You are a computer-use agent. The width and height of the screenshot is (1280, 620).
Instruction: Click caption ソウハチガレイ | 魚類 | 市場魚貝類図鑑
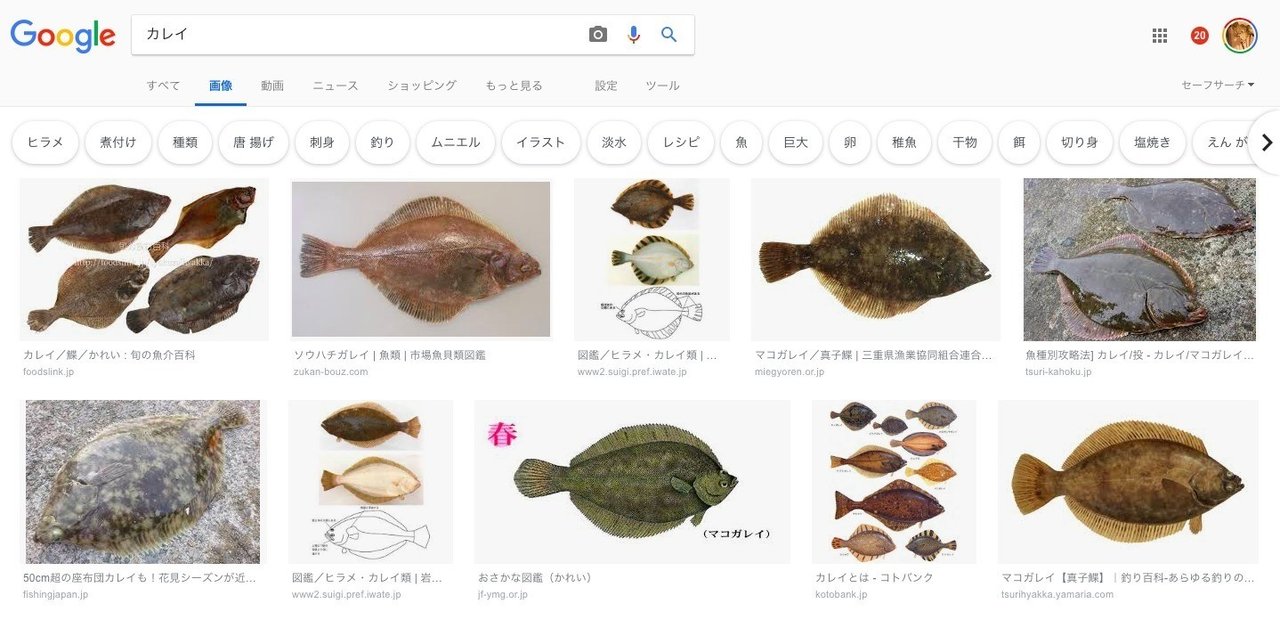(390, 355)
